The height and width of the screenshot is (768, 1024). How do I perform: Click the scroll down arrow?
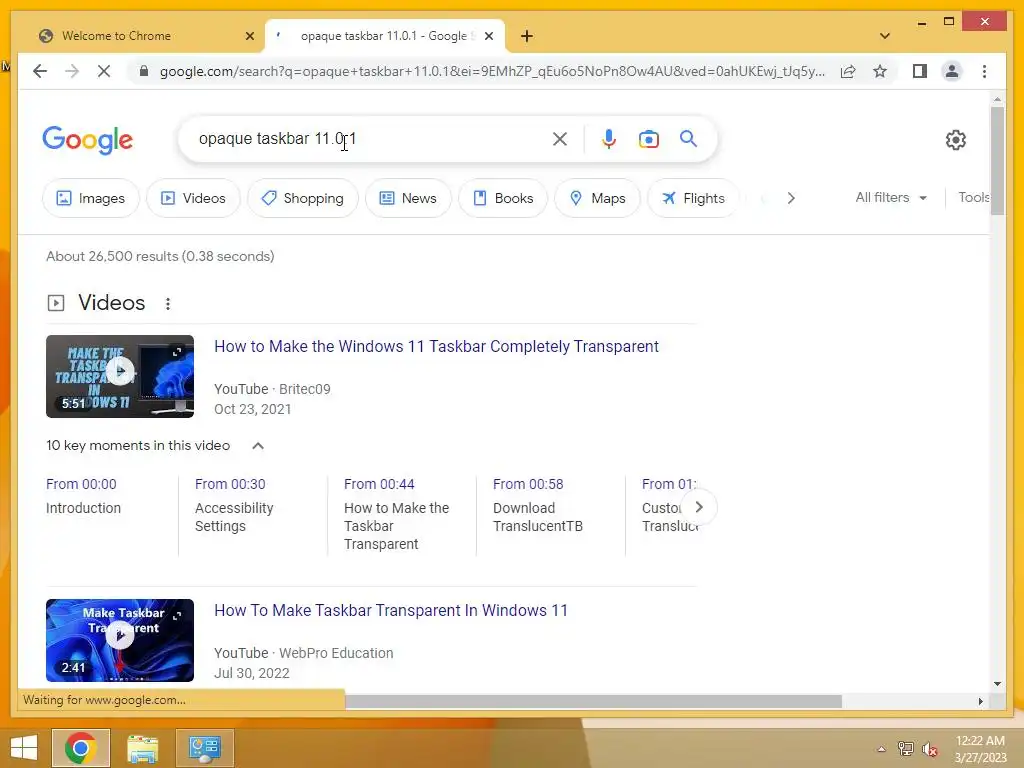997,684
